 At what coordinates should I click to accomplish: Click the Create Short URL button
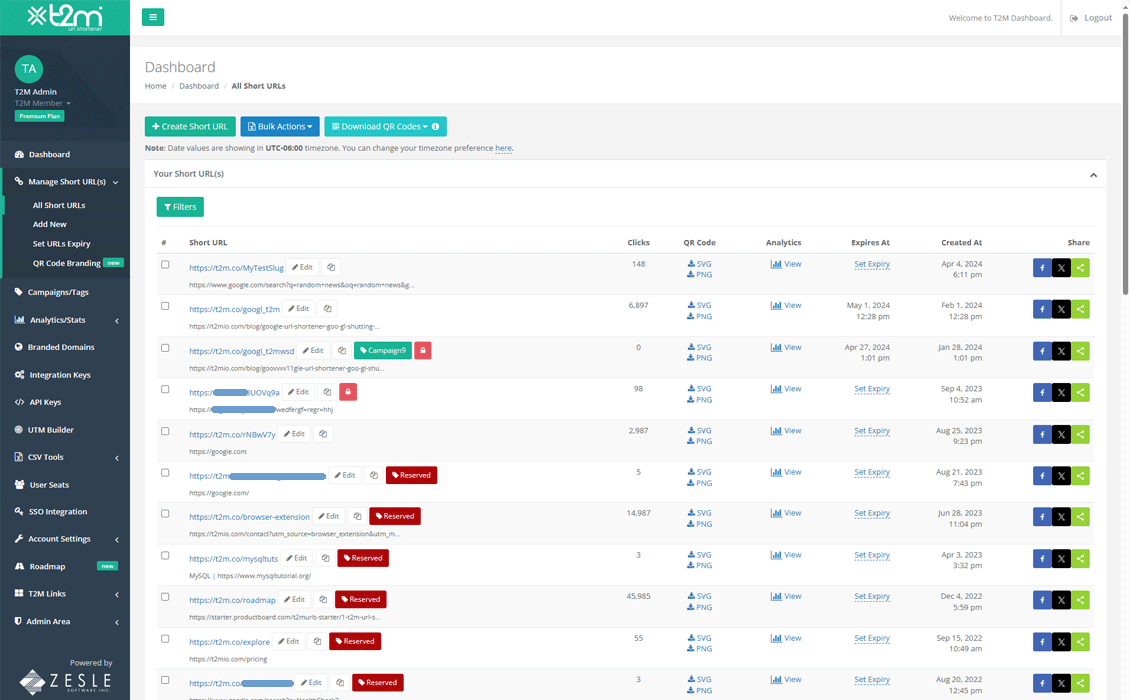pyautogui.click(x=189, y=126)
